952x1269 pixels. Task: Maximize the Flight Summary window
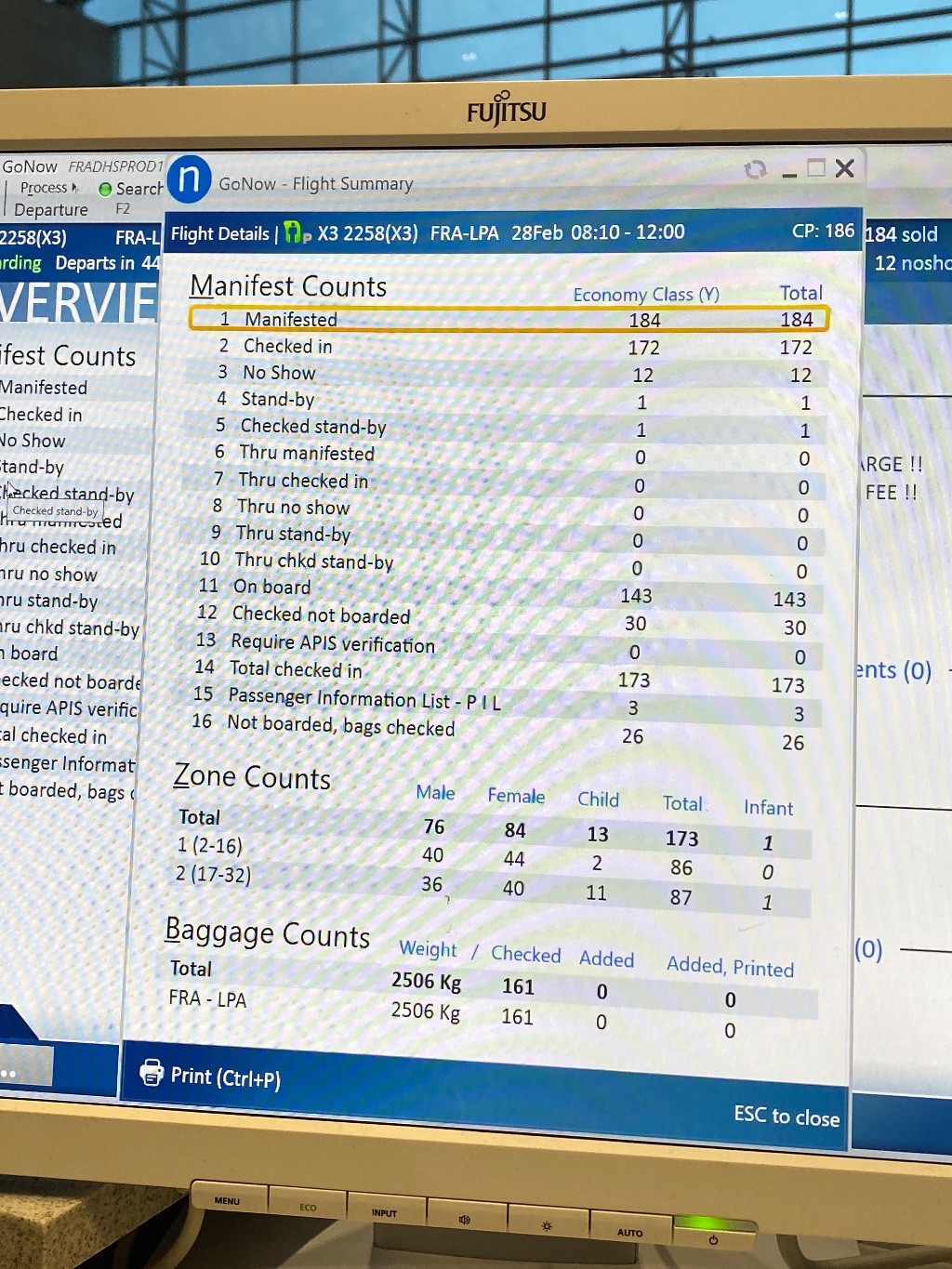[816, 168]
